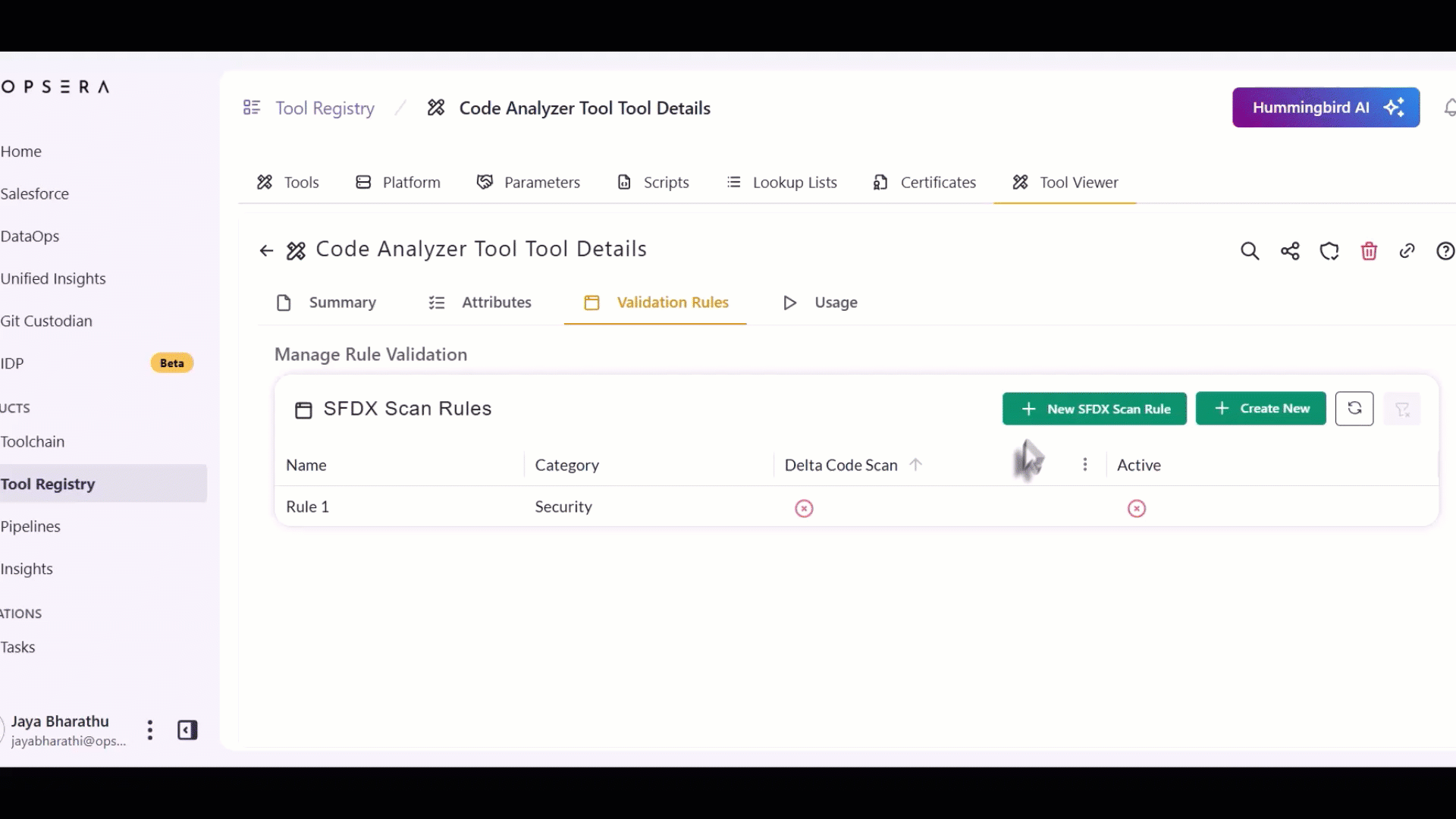Click the refresh icon in SFDX Scan Rules
Screen dimensions: 1456x819
1354,409
